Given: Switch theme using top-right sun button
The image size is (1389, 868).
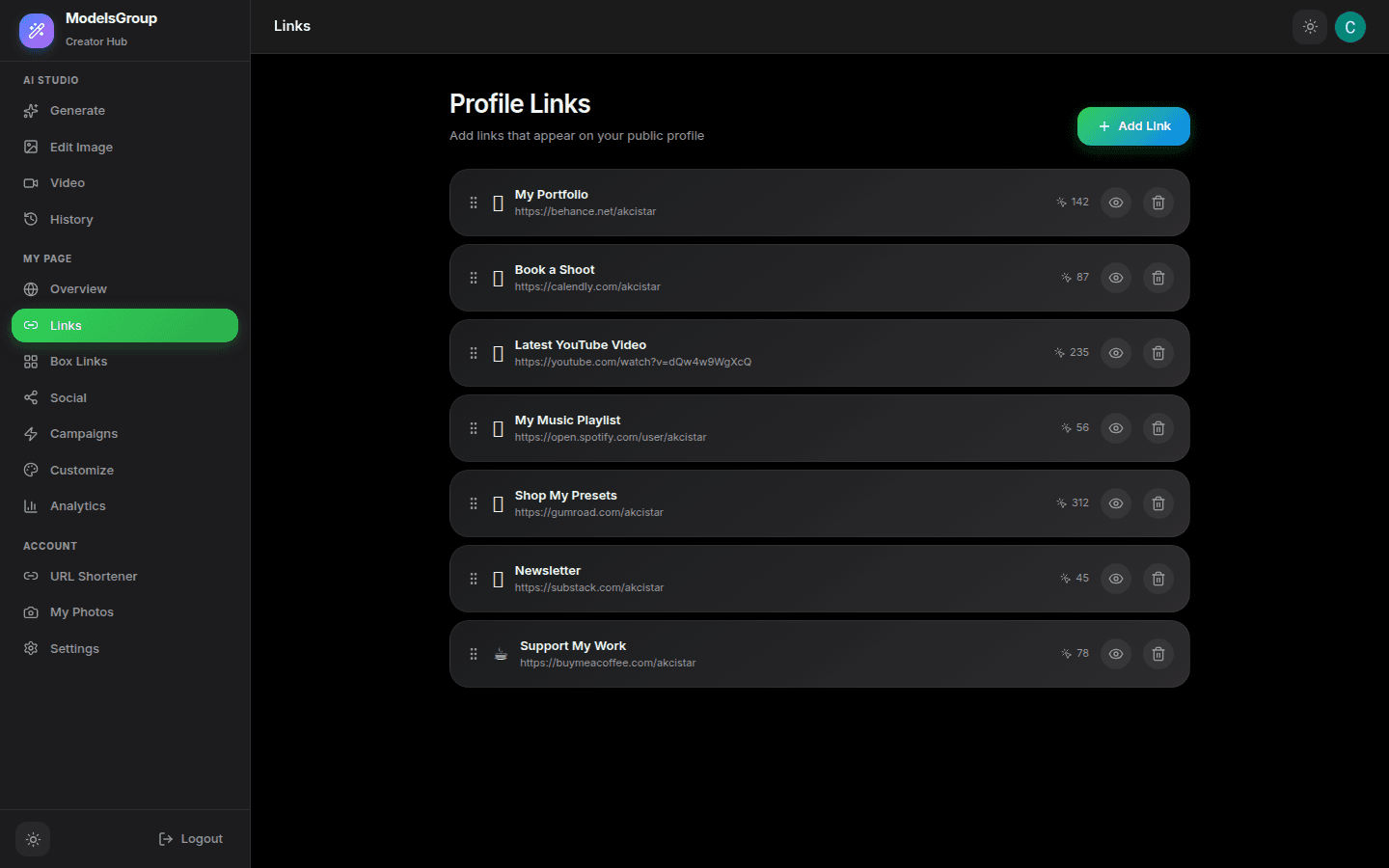Looking at the screenshot, I should point(1309,27).
